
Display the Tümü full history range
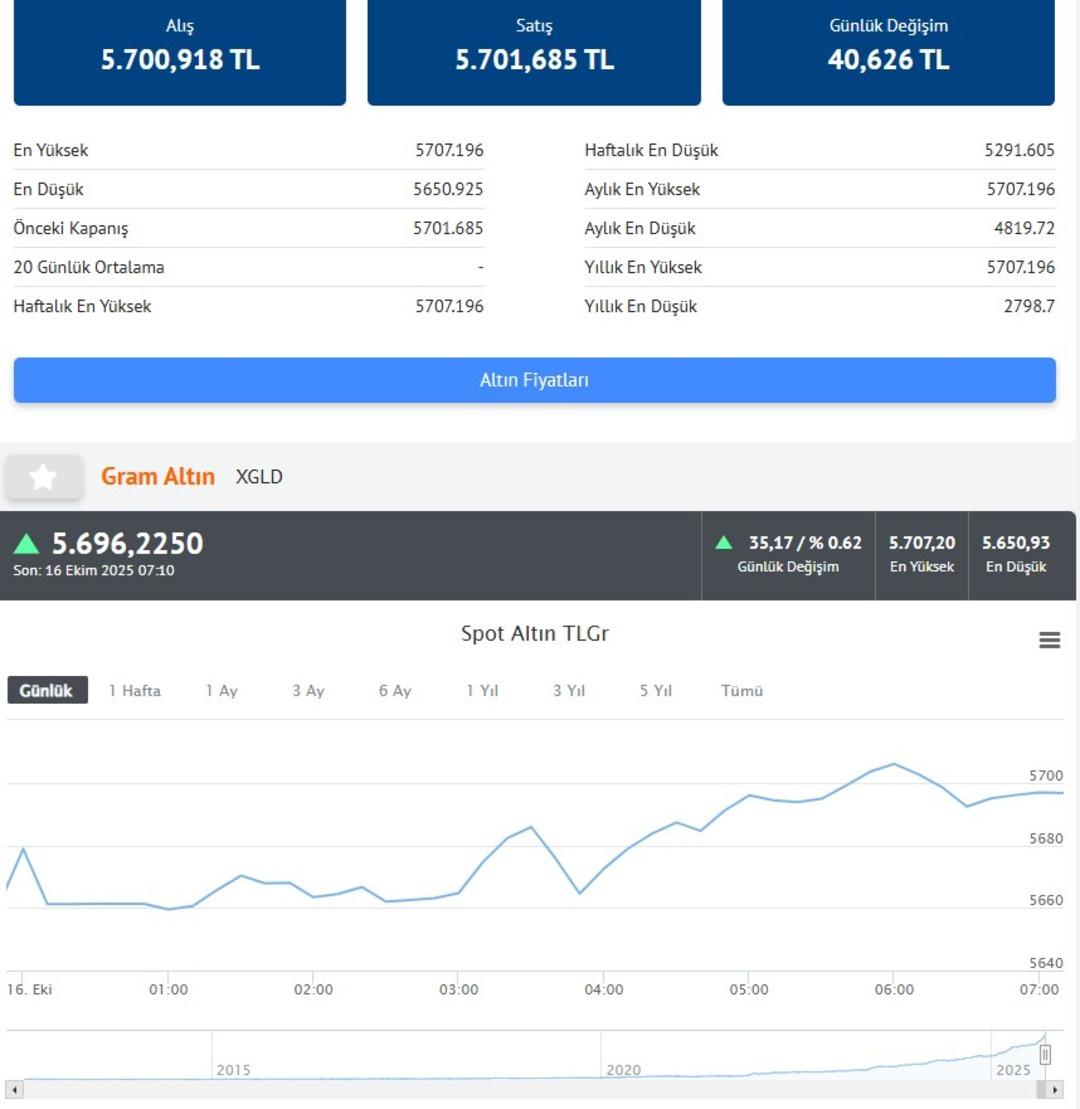click(742, 690)
